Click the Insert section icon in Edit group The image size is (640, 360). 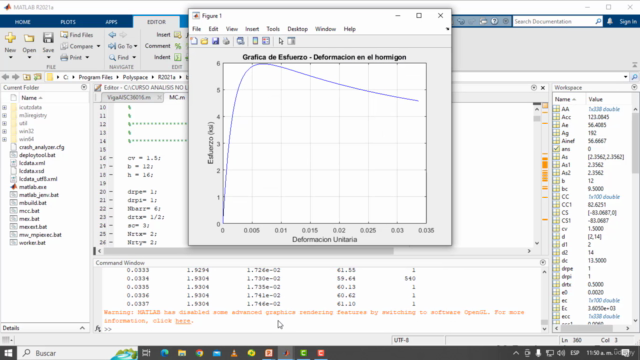(178, 35)
